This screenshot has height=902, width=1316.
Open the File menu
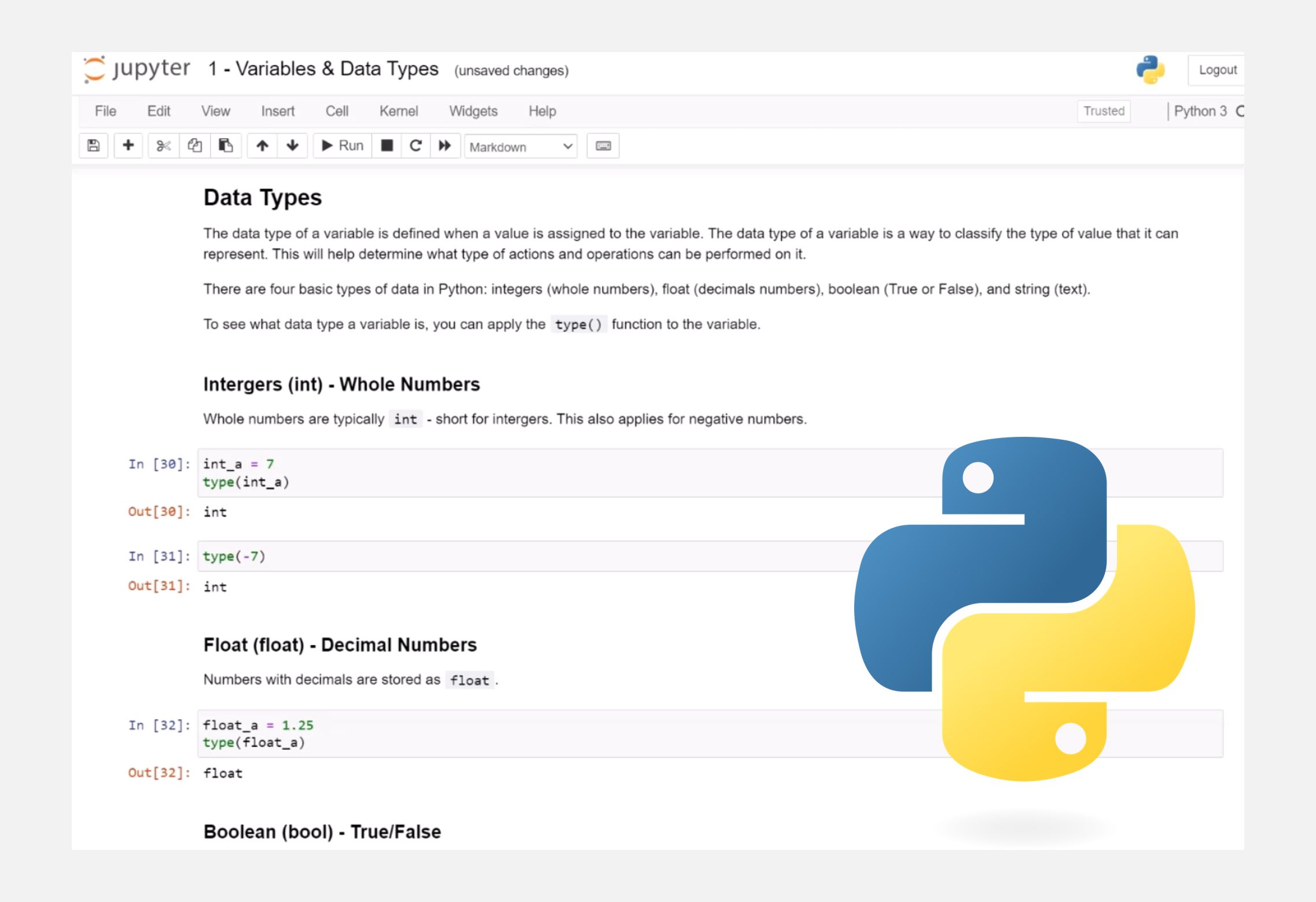pos(105,111)
